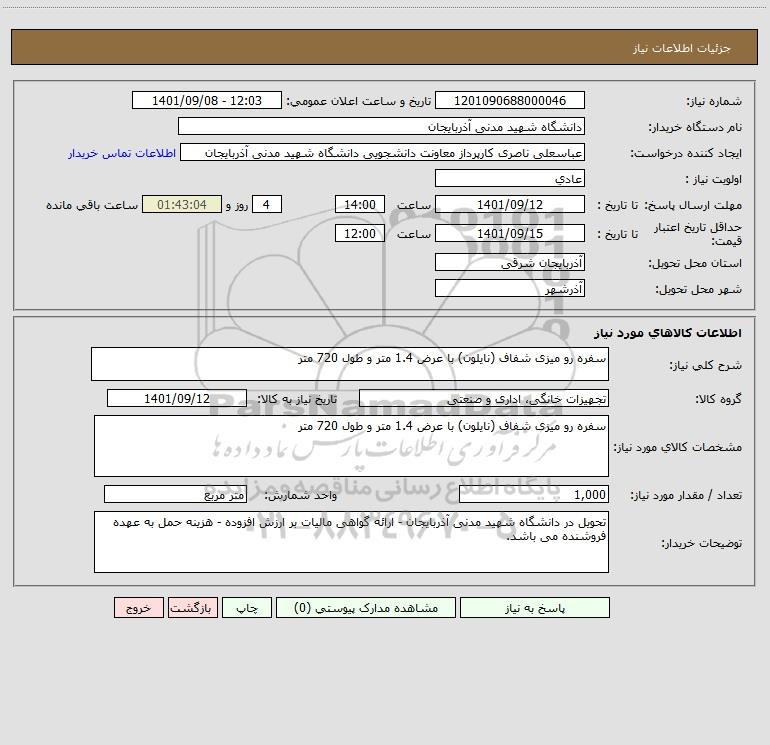
Task: Click price validity date 1401/09/15
Action: 510,233
